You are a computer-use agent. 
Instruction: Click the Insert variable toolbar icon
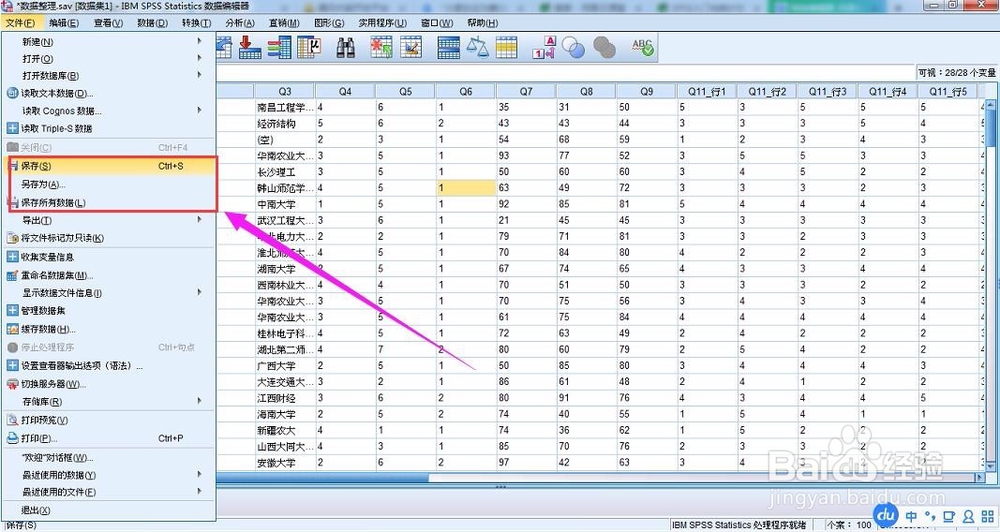(411, 47)
